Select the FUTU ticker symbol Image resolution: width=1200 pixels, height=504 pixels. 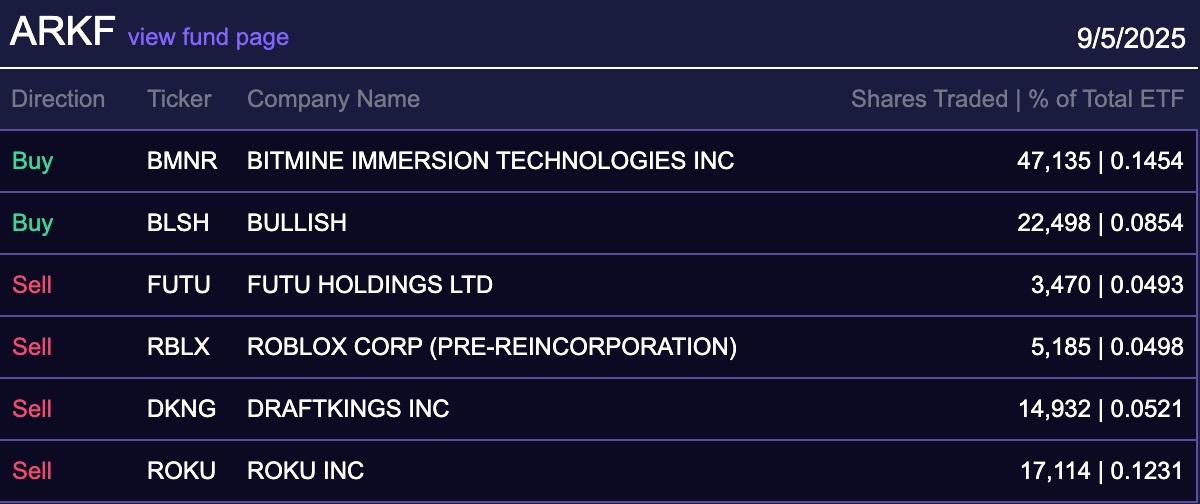pyautogui.click(x=178, y=285)
